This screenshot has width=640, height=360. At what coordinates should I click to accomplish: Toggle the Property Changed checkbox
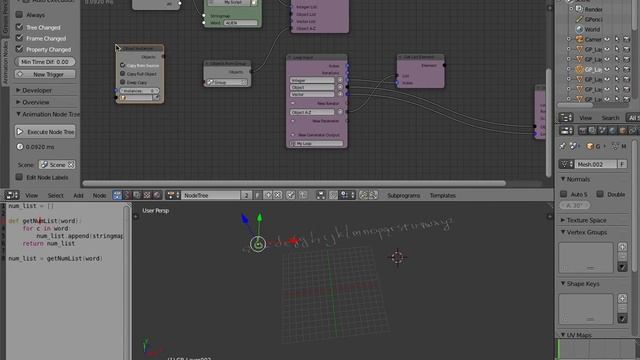19,49
